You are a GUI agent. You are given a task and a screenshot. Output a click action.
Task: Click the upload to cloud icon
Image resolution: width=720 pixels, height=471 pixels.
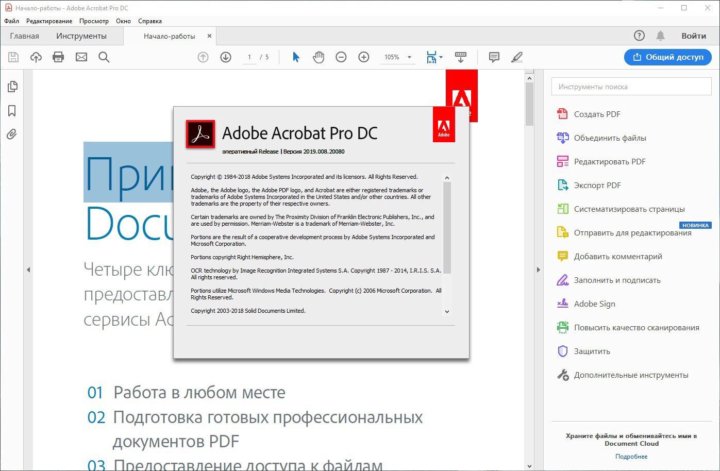click(x=36, y=57)
